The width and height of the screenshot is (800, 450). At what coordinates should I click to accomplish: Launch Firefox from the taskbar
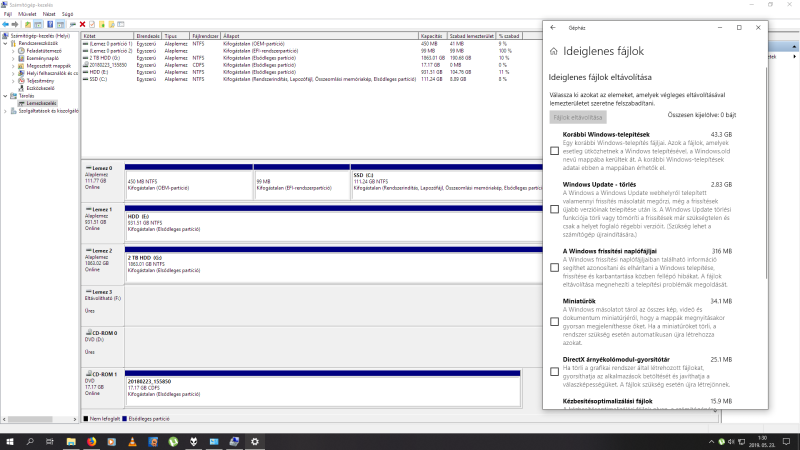click(91, 441)
